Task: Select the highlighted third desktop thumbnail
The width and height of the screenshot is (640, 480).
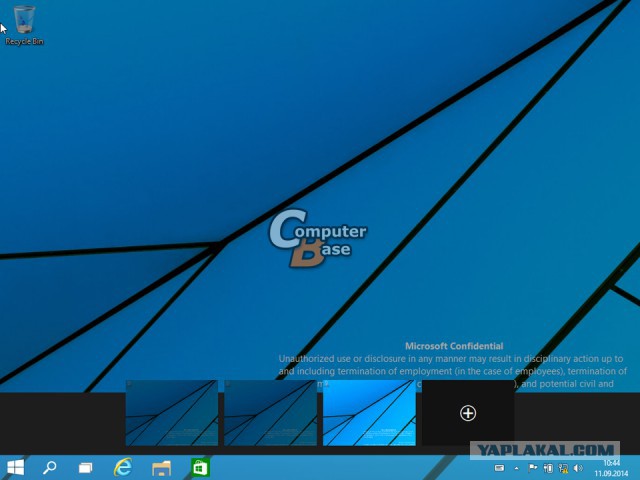Action: 369,413
